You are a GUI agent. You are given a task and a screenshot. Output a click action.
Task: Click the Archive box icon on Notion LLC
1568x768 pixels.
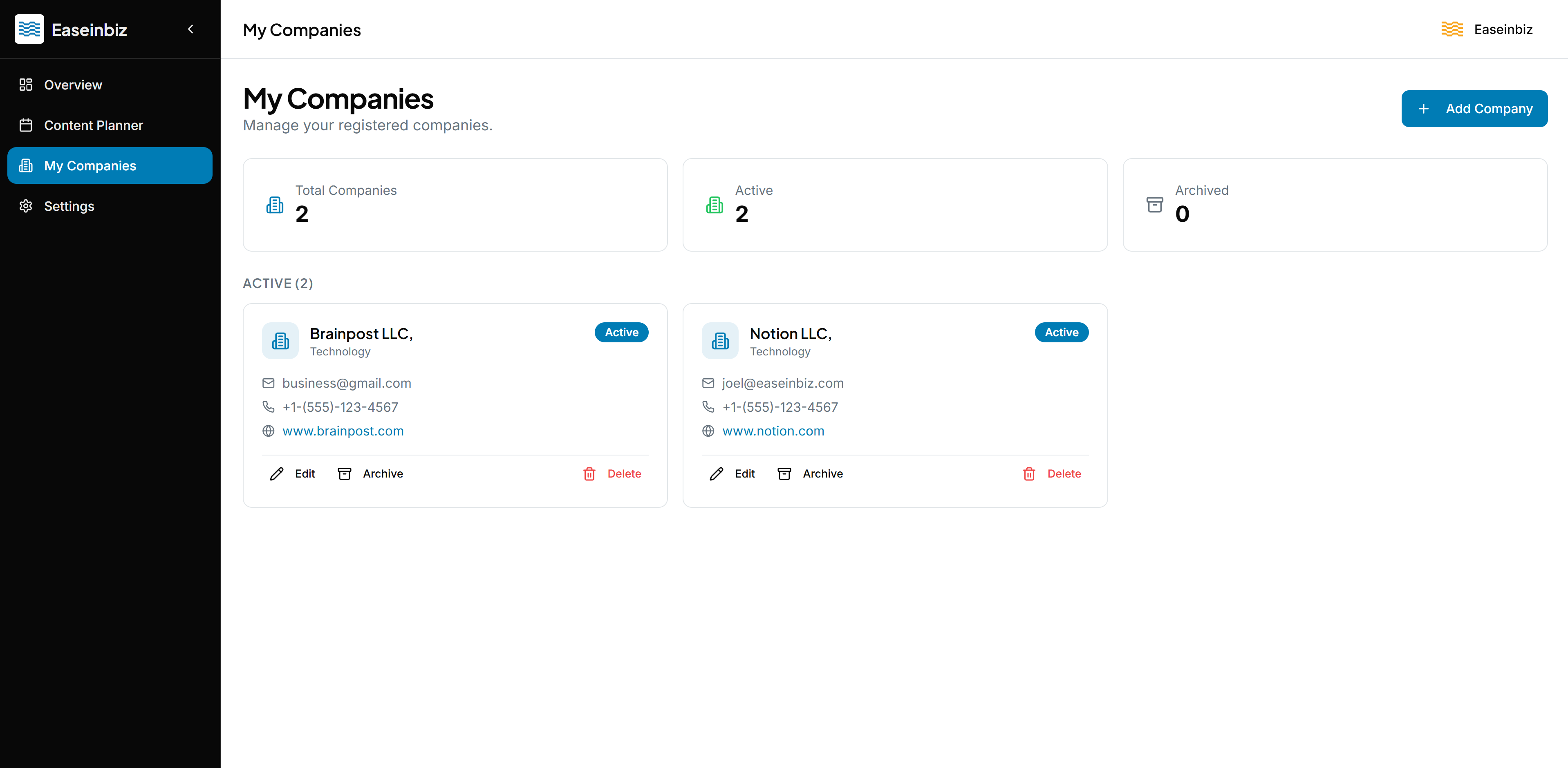(784, 473)
